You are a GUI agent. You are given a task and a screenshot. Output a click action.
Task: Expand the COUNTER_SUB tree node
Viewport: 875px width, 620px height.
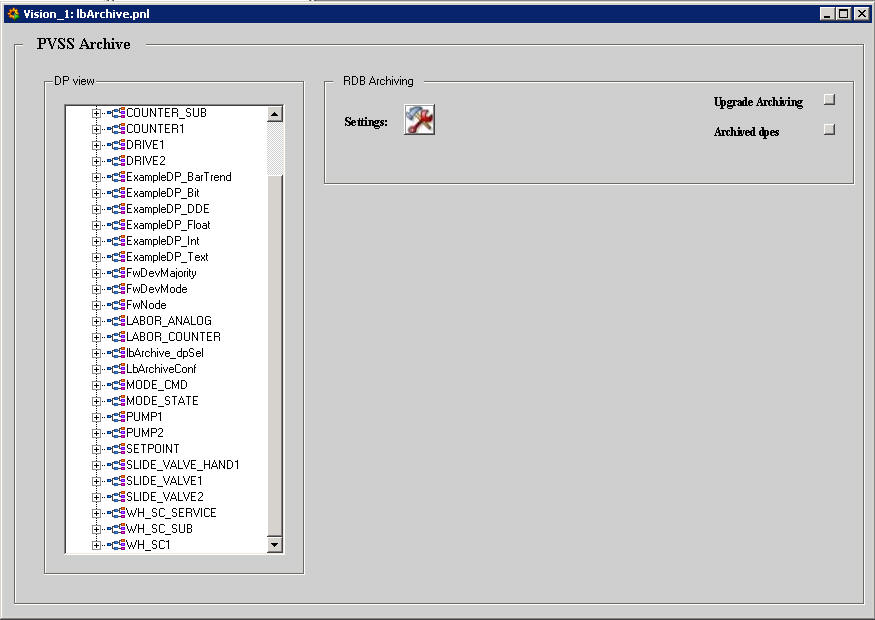pyautogui.click(x=97, y=113)
